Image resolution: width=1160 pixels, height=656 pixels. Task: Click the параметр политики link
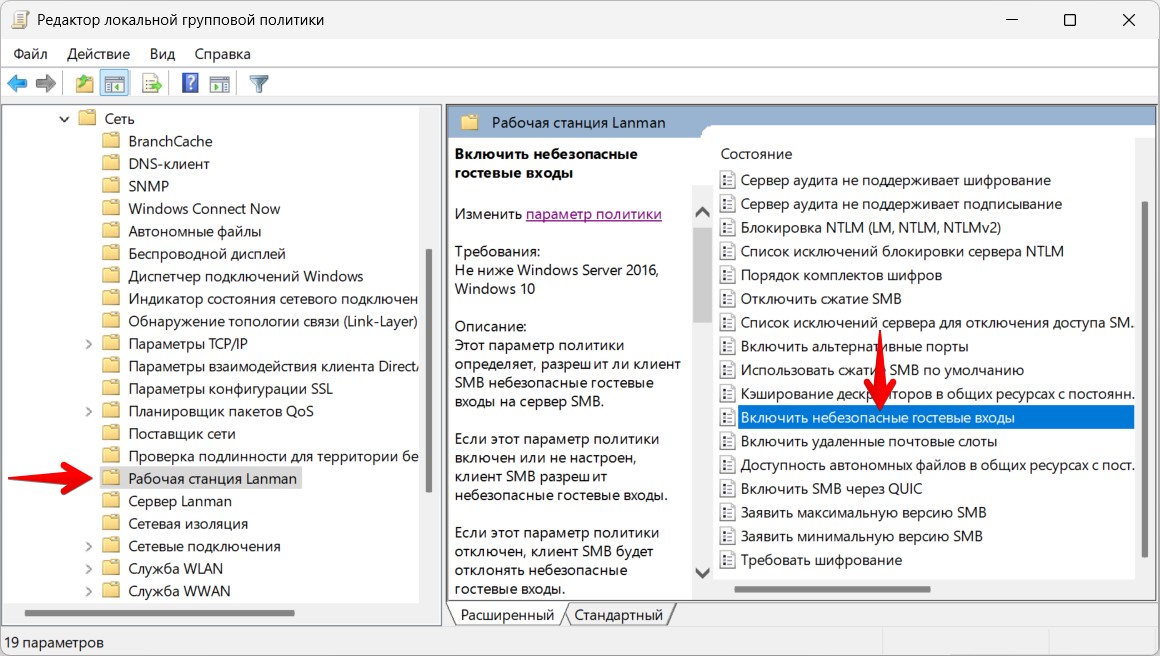point(593,214)
